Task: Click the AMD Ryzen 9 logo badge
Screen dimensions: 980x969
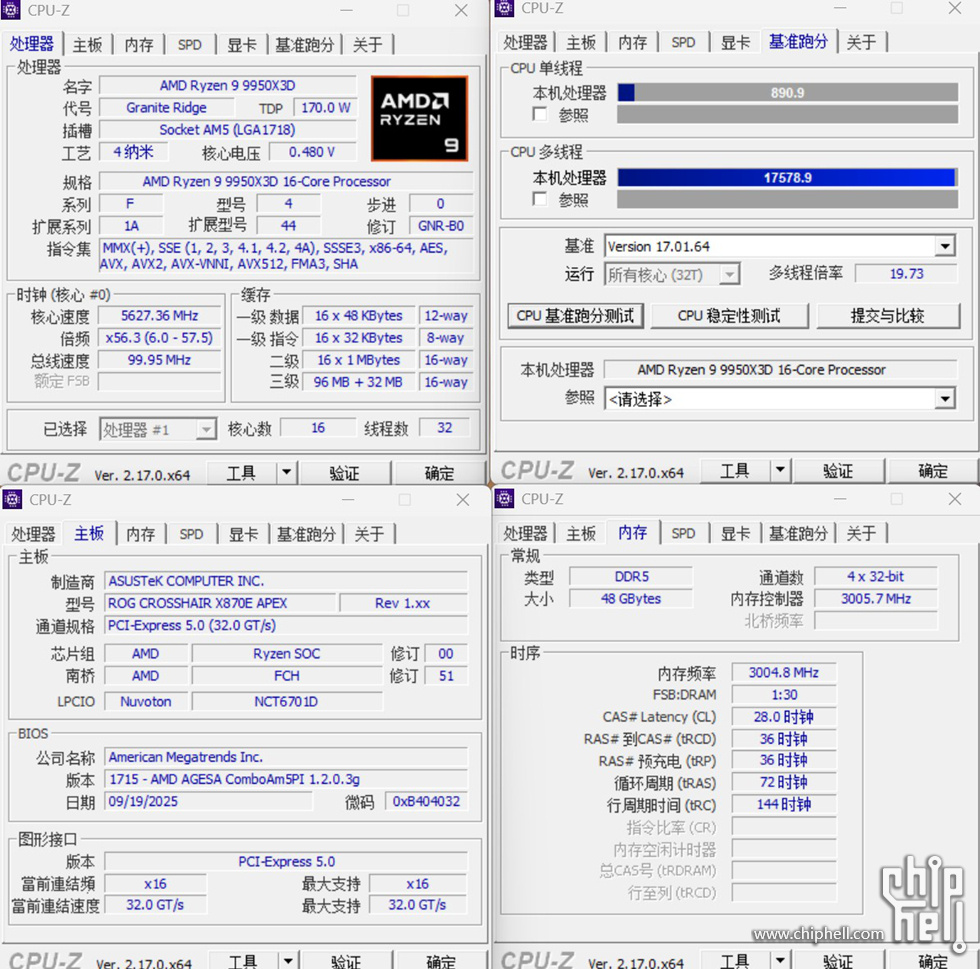Action: (419, 118)
